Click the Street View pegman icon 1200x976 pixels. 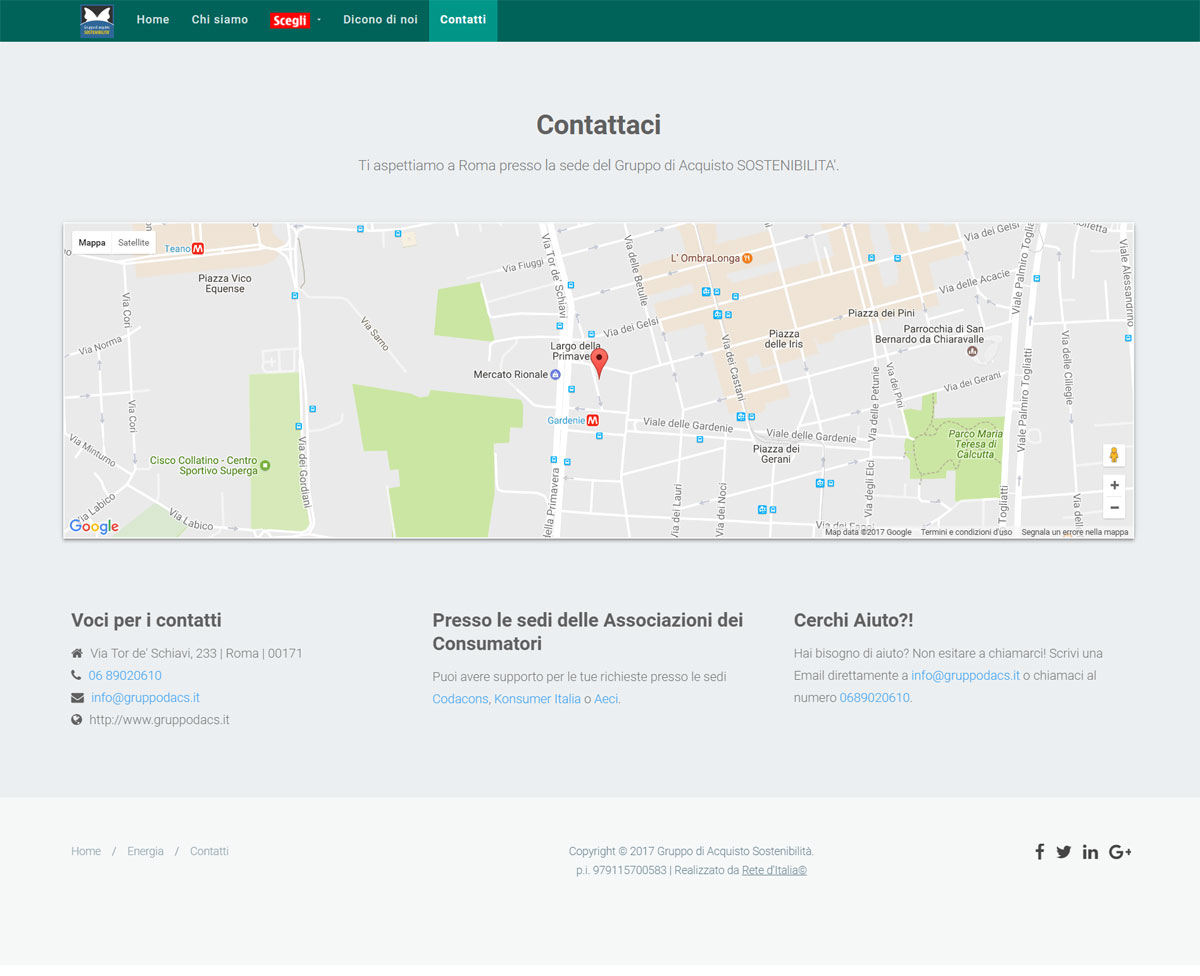(x=1114, y=456)
